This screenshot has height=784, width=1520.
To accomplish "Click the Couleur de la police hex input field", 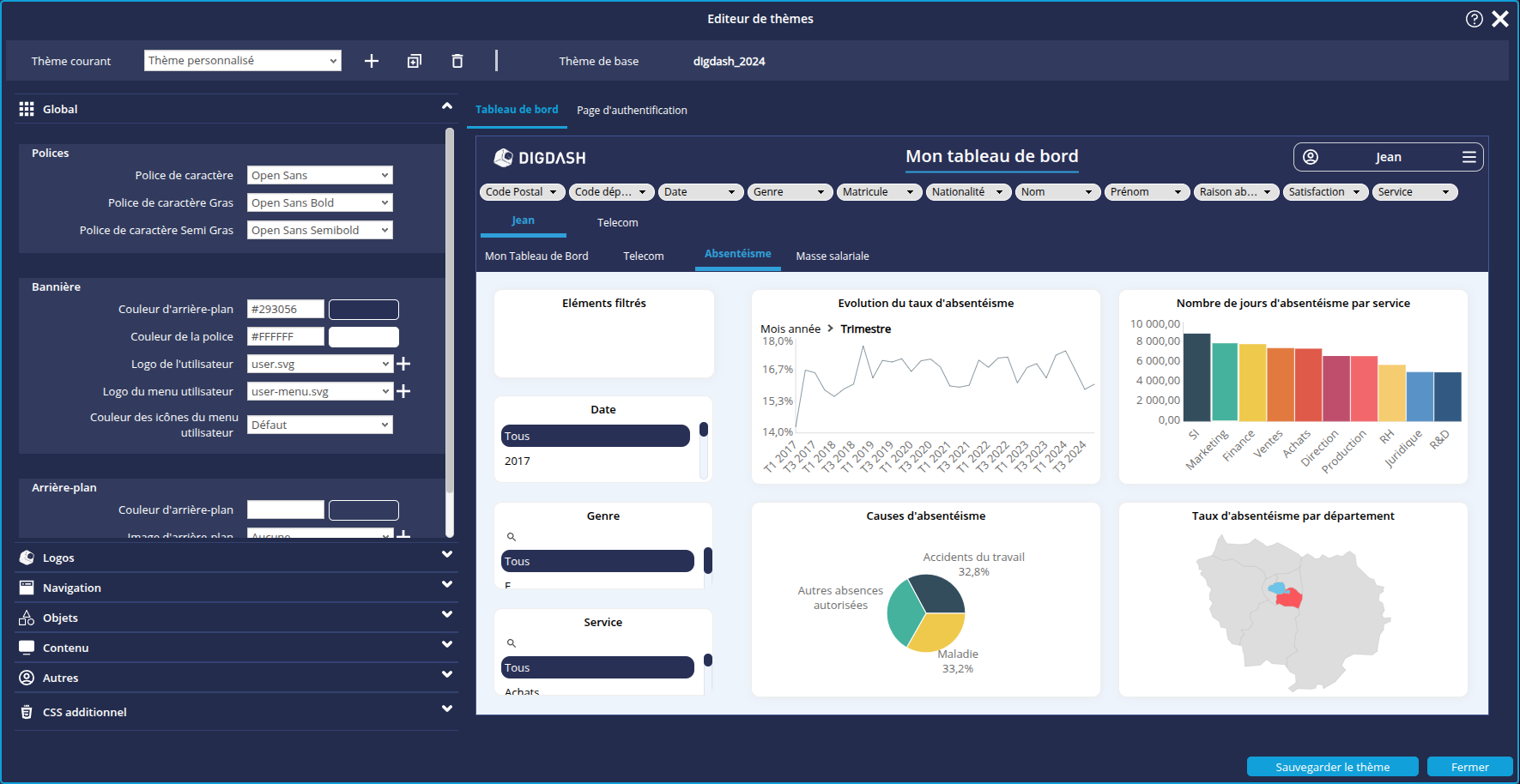I will 285,336.
